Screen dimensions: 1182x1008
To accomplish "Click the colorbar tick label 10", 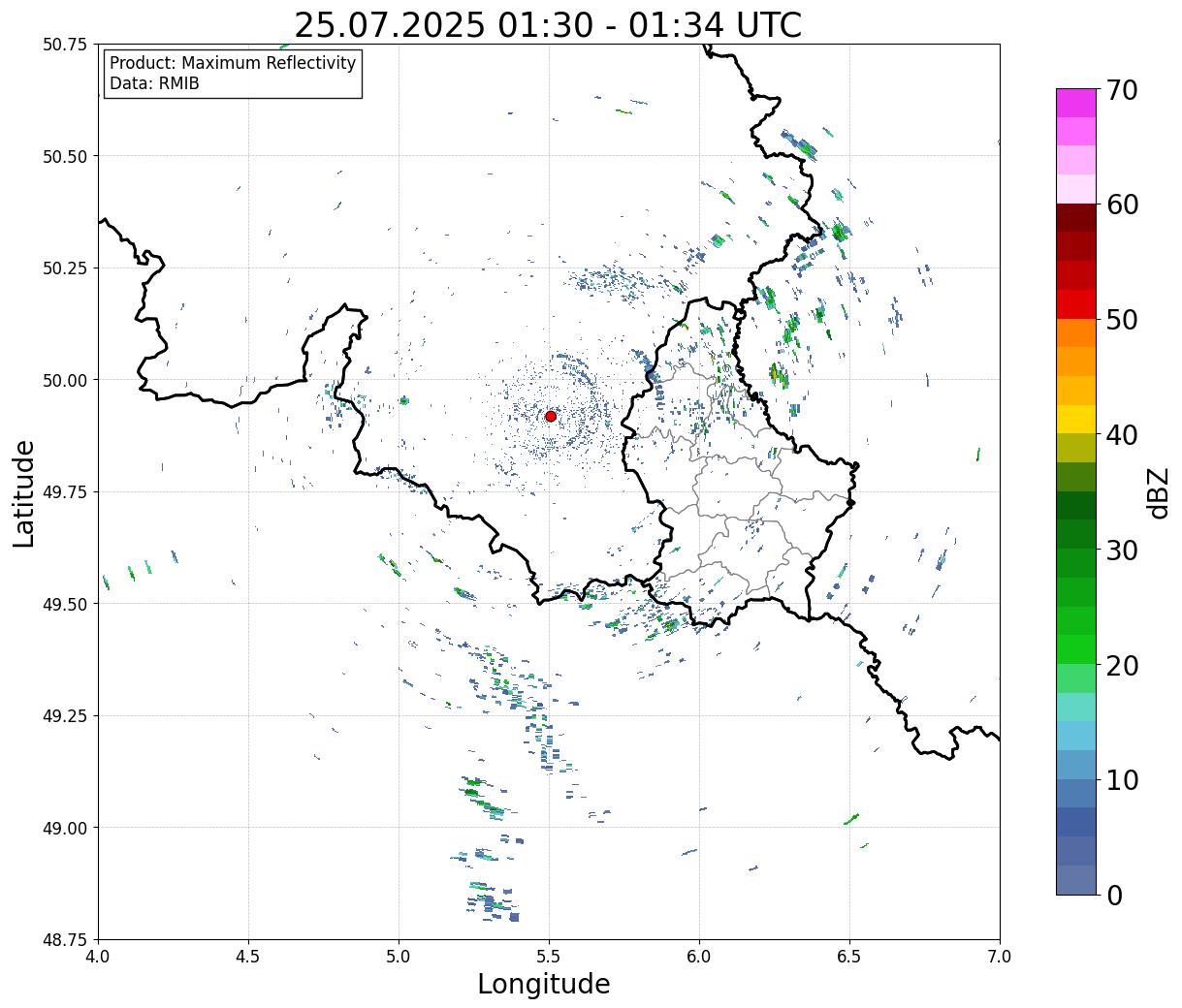I will pos(1122,780).
